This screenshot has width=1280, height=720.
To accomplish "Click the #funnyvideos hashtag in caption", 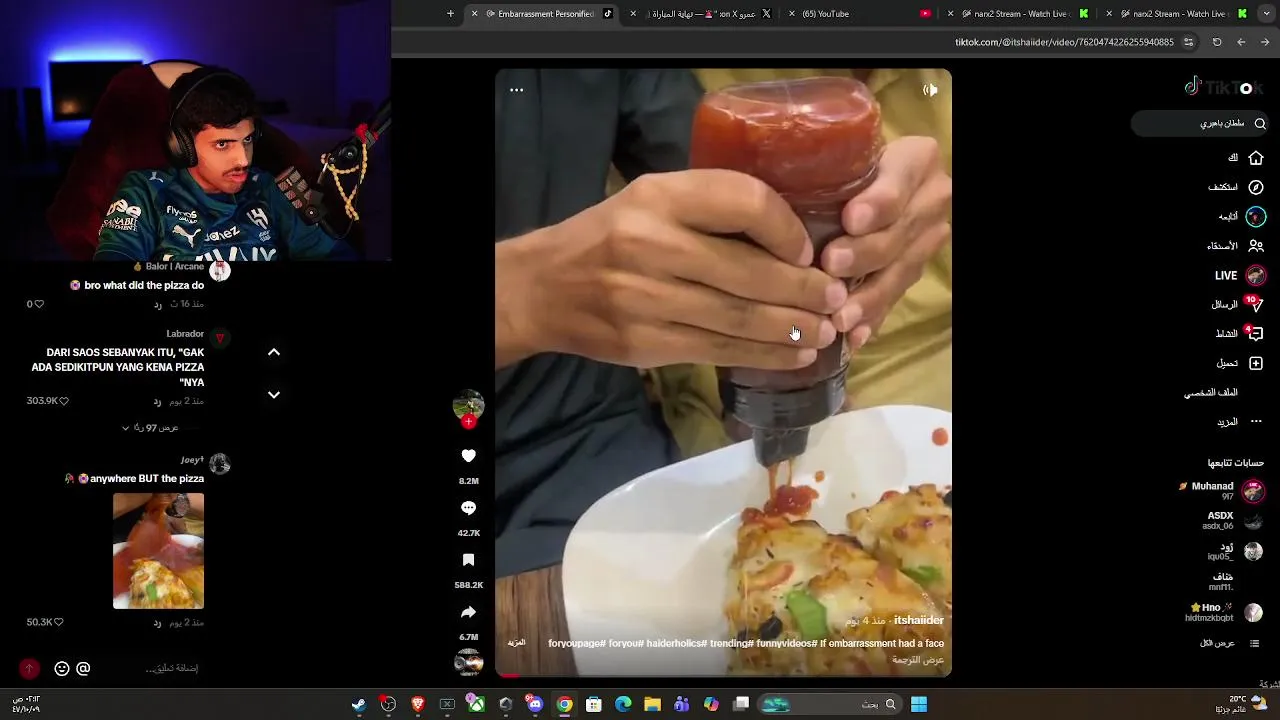I will 789,644.
